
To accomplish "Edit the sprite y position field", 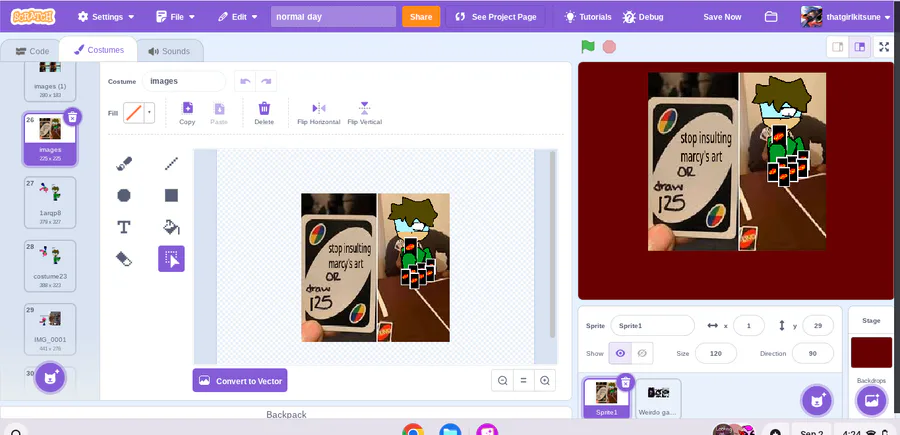I will click(x=818, y=325).
